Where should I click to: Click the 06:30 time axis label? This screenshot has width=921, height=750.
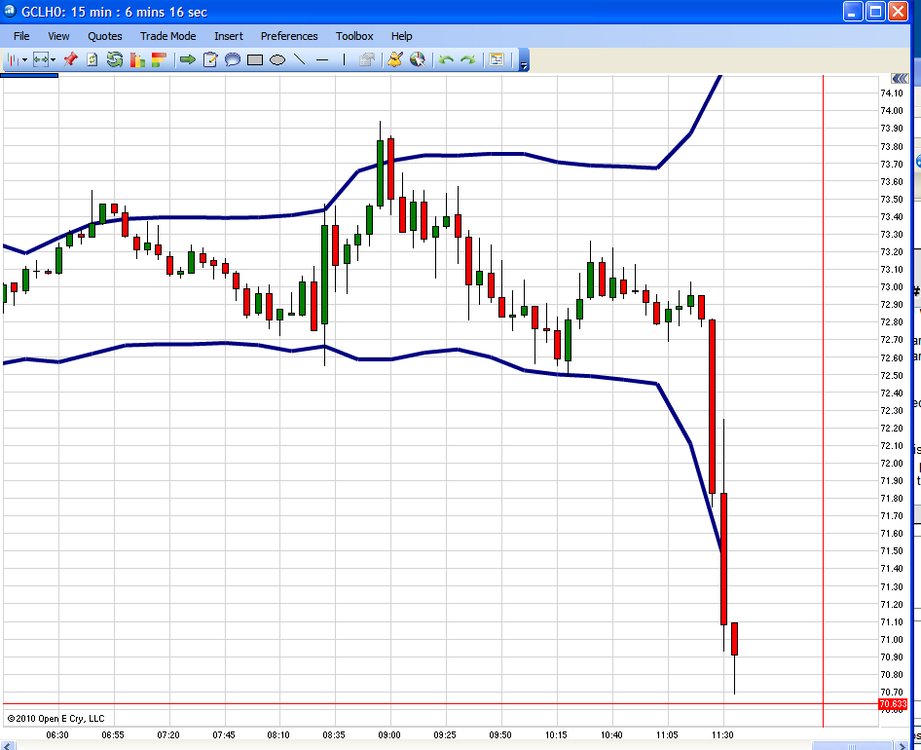click(x=57, y=735)
